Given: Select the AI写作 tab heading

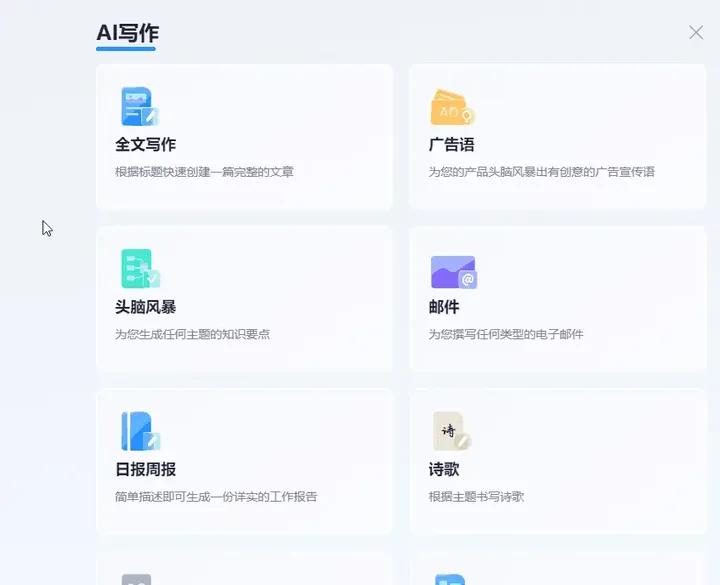Looking at the screenshot, I should click(x=127, y=33).
